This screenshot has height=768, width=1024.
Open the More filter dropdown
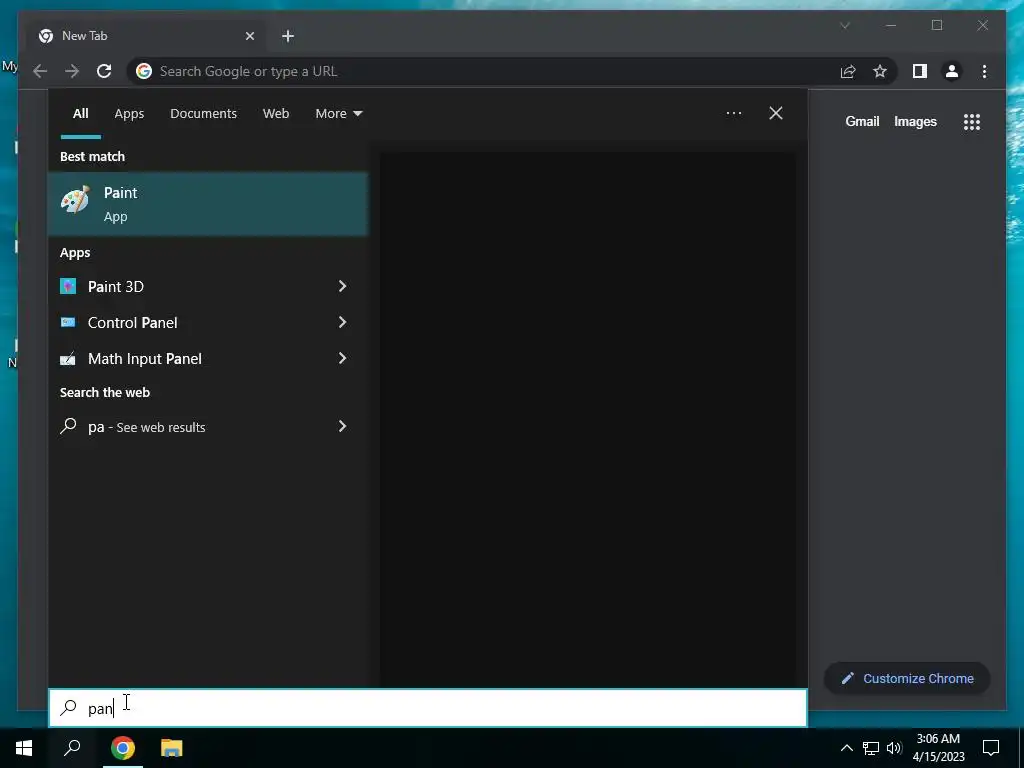click(x=338, y=114)
